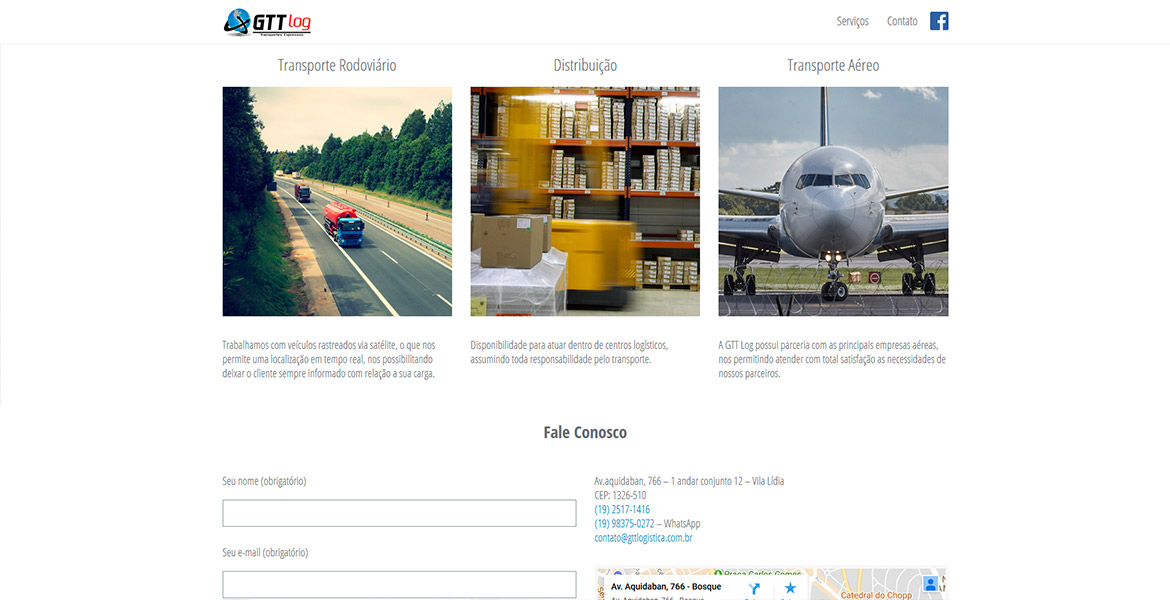Click the CEP: 1326-510 text

[620, 495]
